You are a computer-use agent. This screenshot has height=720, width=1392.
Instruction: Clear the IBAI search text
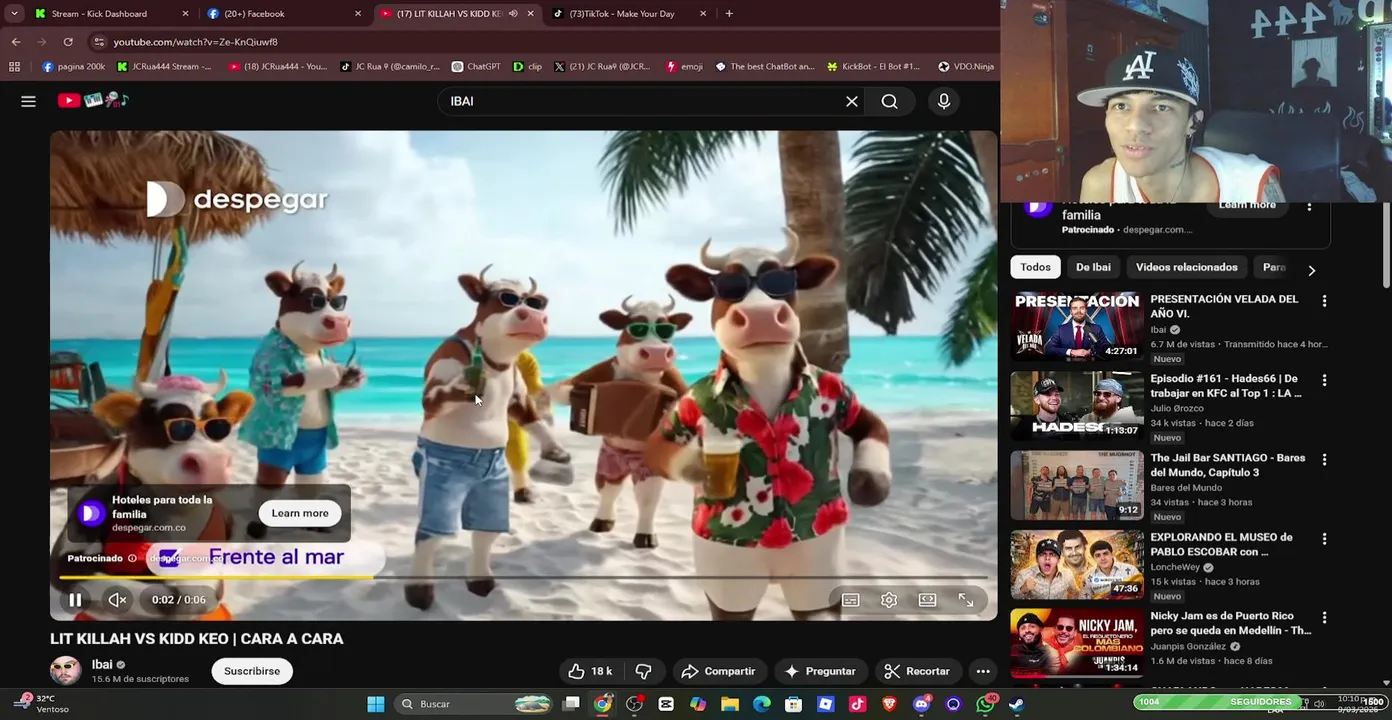(852, 101)
